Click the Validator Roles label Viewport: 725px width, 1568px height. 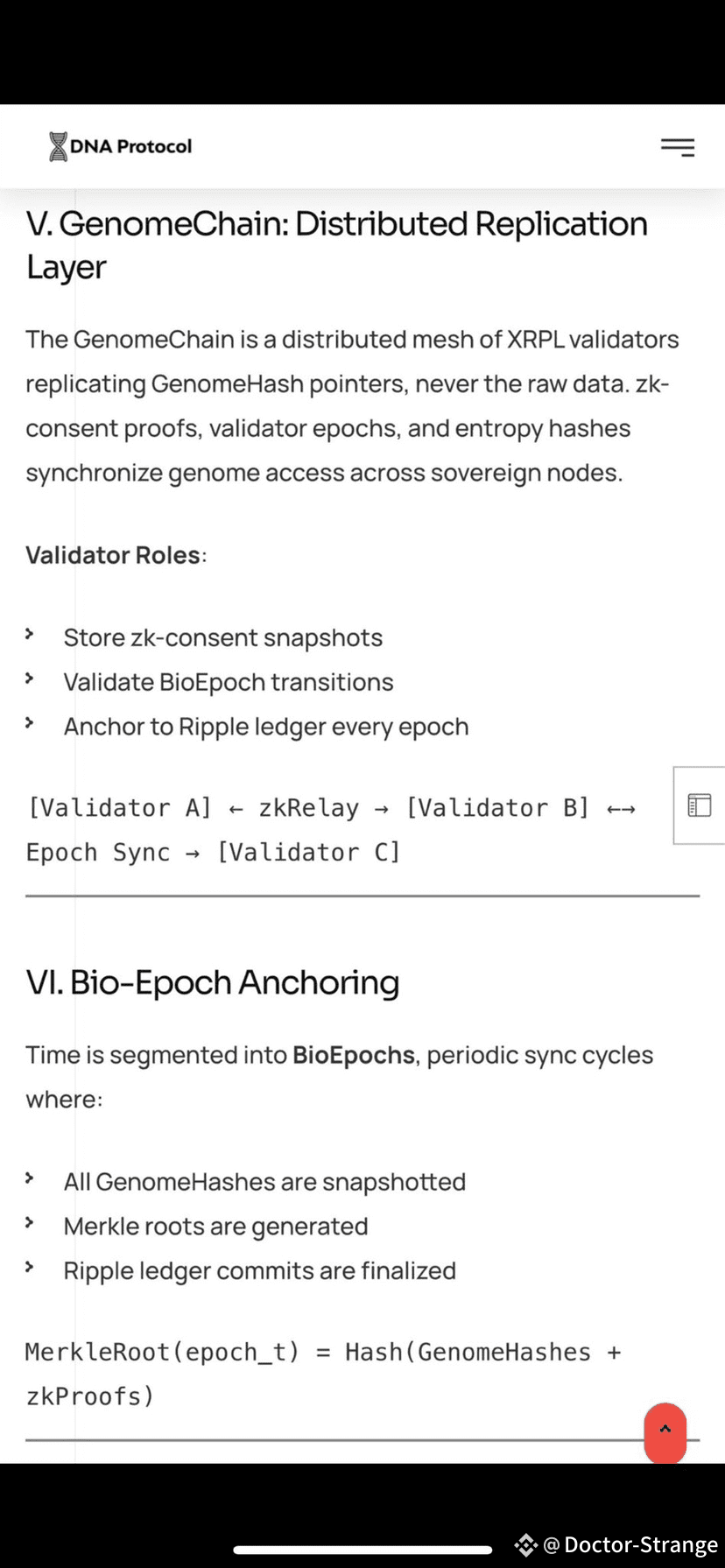pyautogui.click(x=114, y=555)
